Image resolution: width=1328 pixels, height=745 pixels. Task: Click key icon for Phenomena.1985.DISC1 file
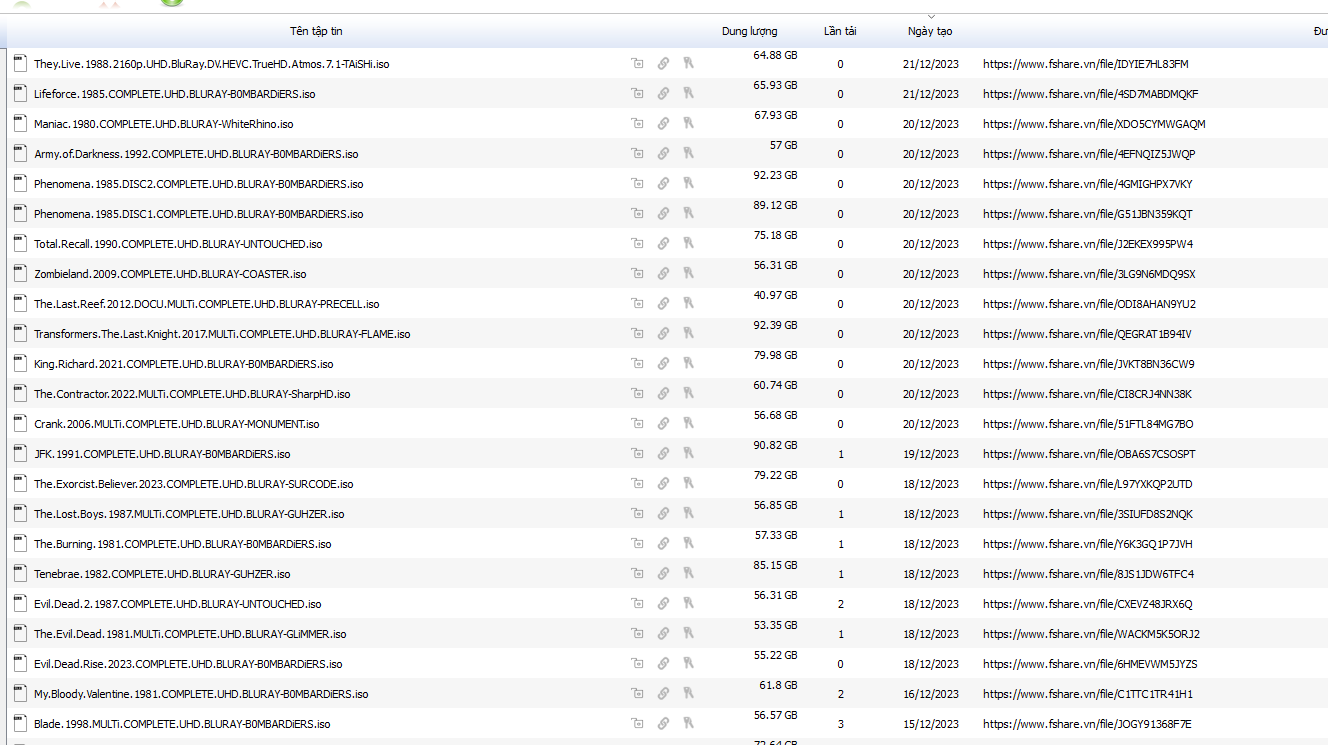(x=688, y=214)
